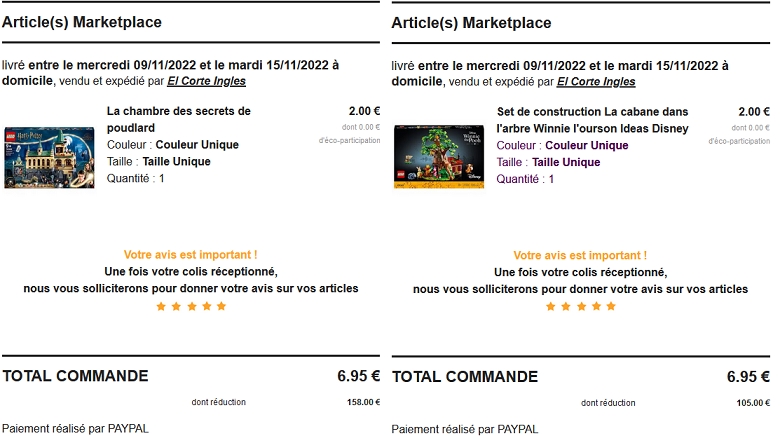This screenshot has height=436, width=780.
Task: Select 'Set de construction La cabane dans' title
Action: click(592, 112)
